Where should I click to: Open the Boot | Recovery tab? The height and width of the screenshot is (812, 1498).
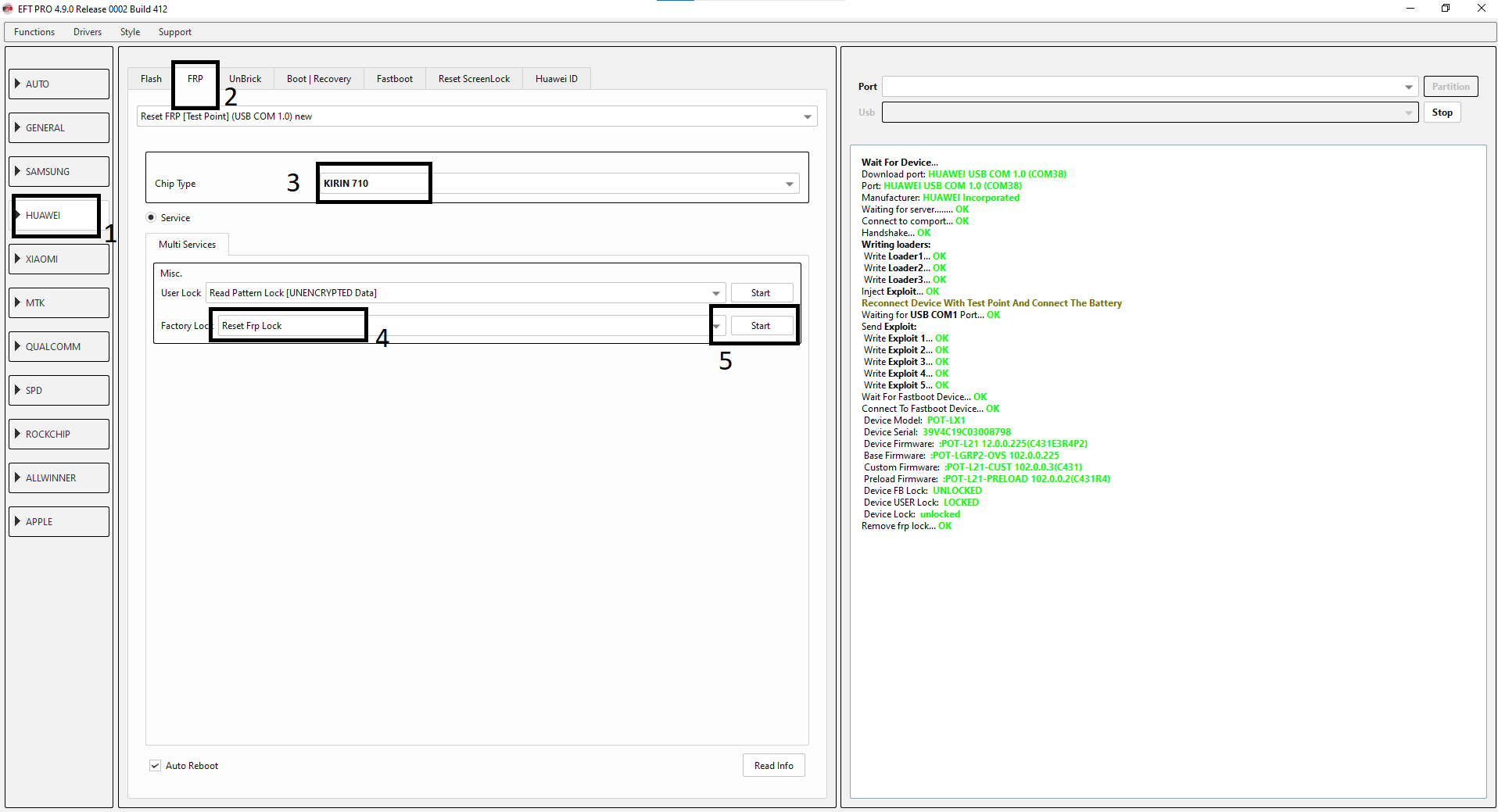click(319, 79)
